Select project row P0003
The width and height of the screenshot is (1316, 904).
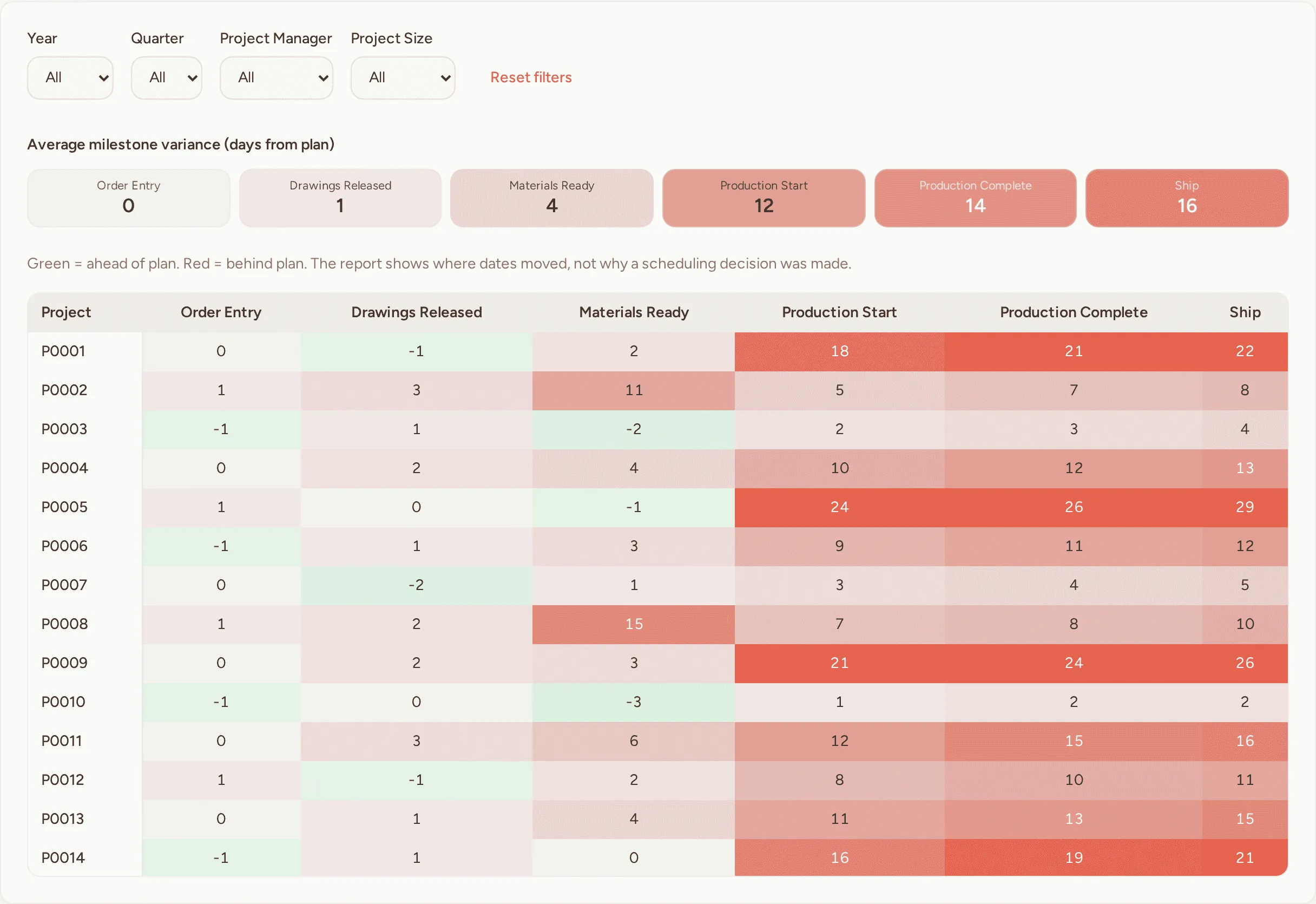coord(657,429)
